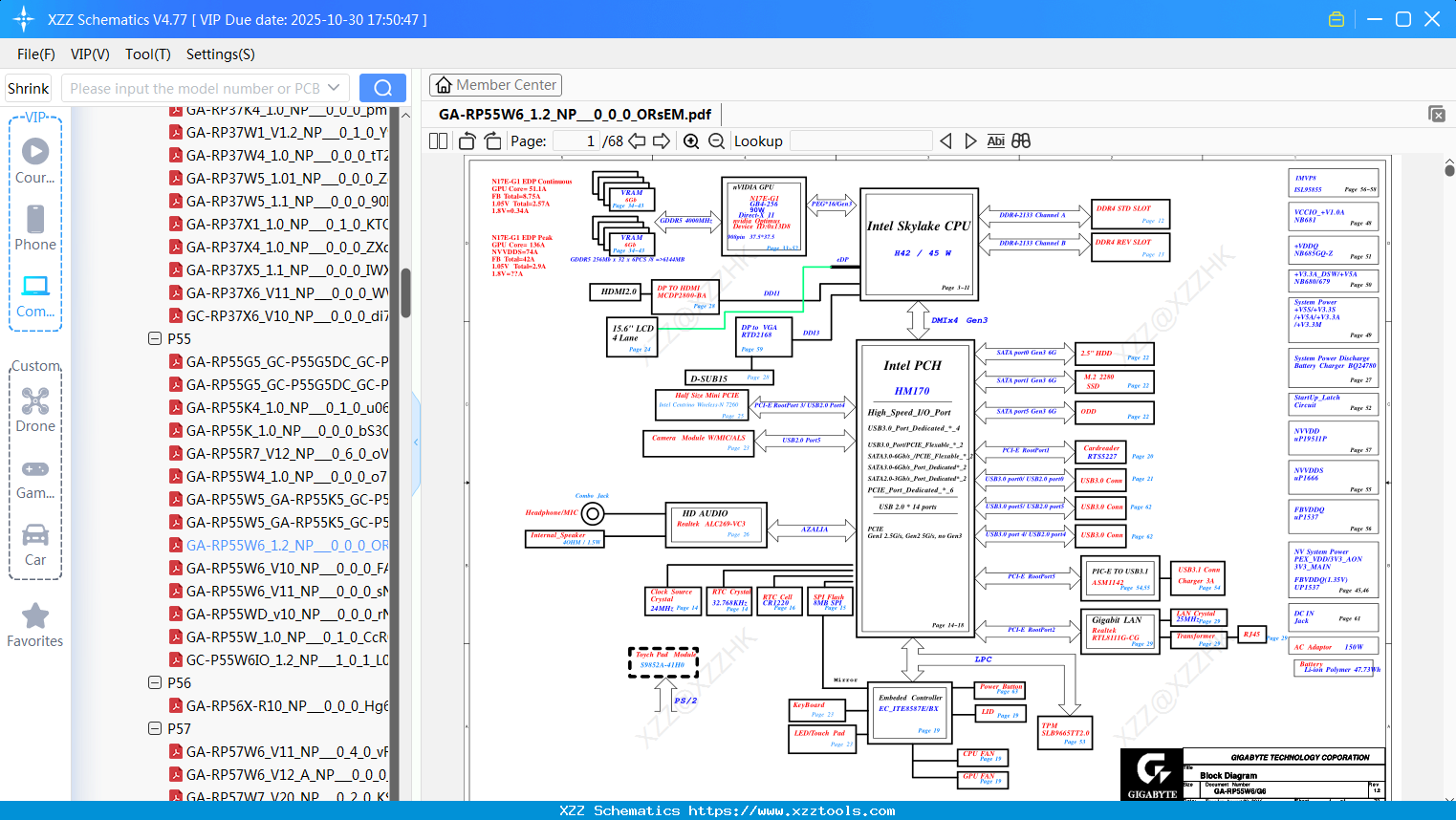1456x820 pixels.
Task: Open the Car schematics category
Action: click(35, 546)
